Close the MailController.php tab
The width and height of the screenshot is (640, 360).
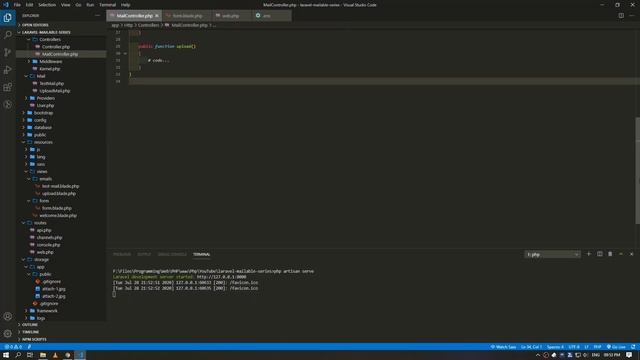pos(157,16)
